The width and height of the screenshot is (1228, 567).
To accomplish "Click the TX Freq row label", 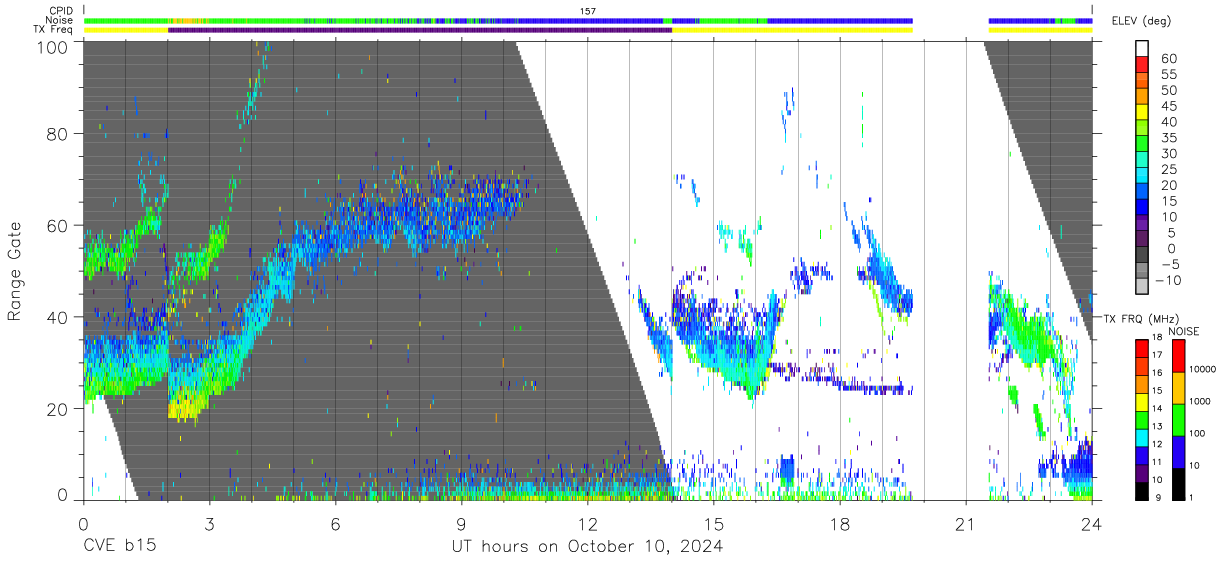I will [53, 30].
